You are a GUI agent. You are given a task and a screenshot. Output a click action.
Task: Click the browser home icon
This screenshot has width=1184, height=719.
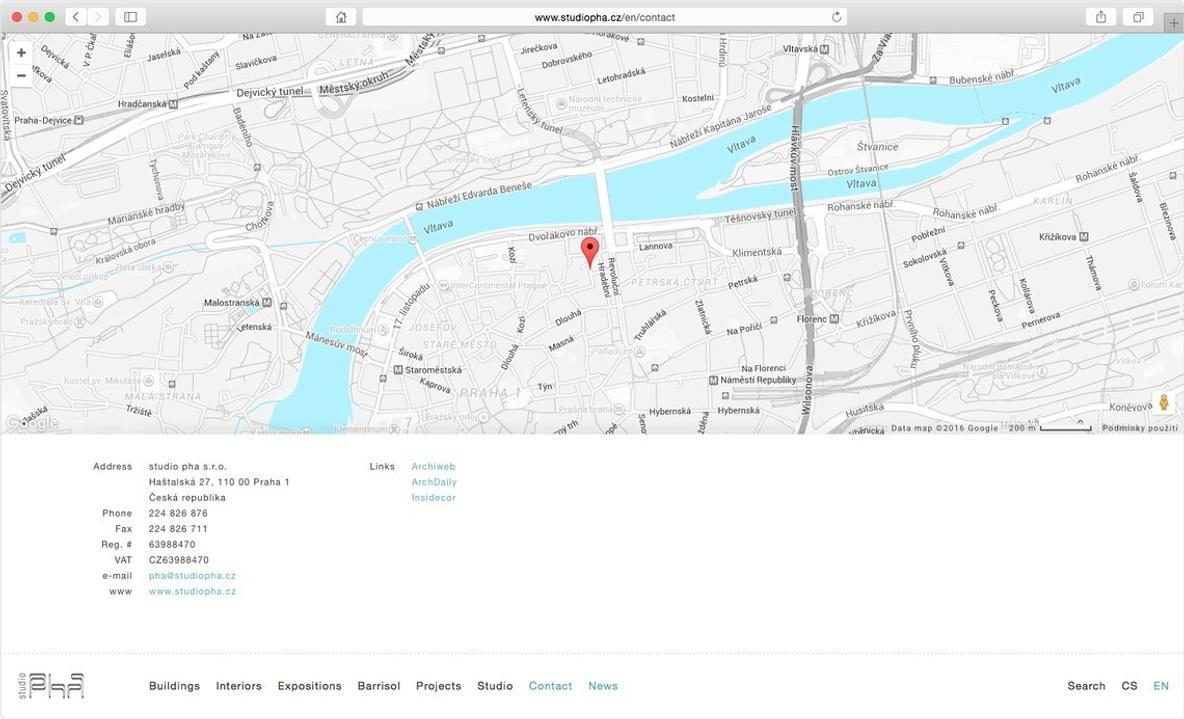click(341, 17)
